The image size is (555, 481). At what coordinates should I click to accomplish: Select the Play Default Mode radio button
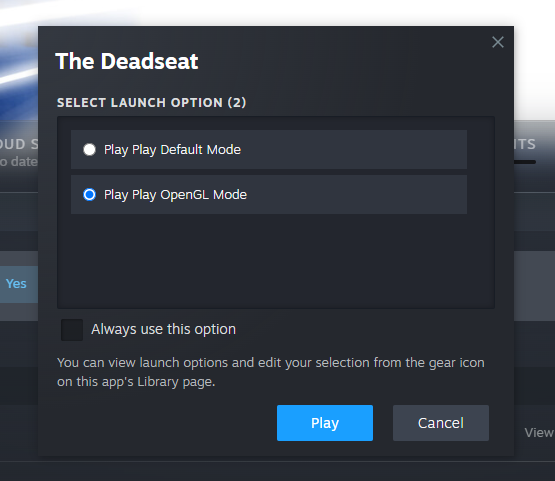[89, 149]
